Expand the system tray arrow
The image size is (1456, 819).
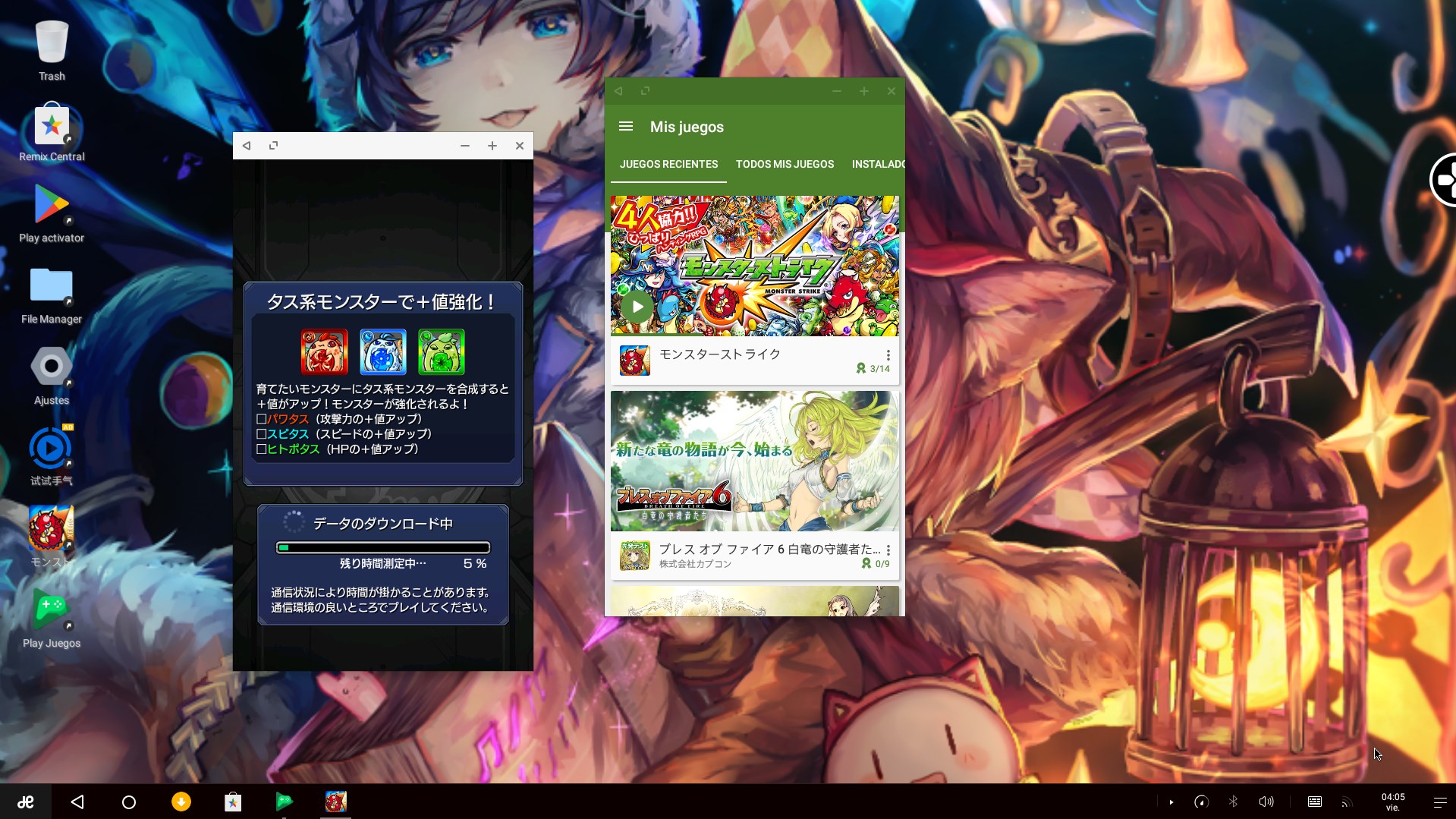point(1171,802)
